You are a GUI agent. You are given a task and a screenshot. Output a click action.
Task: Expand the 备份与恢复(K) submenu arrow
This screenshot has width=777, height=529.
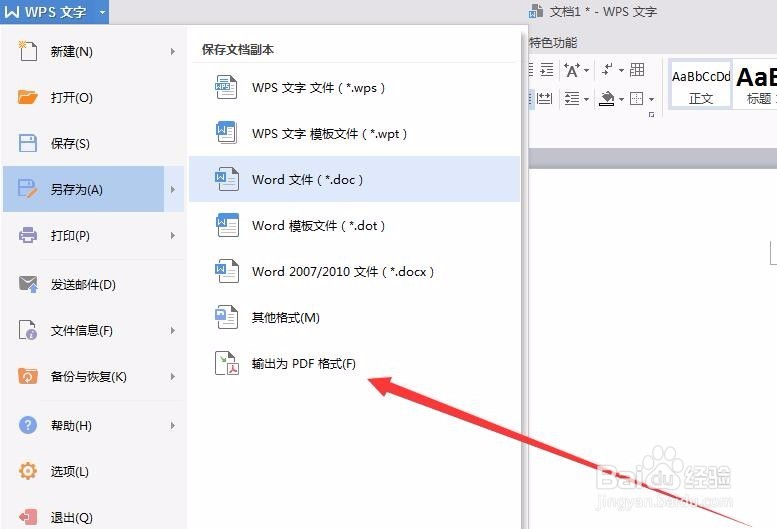pyautogui.click(x=172, y=376)
